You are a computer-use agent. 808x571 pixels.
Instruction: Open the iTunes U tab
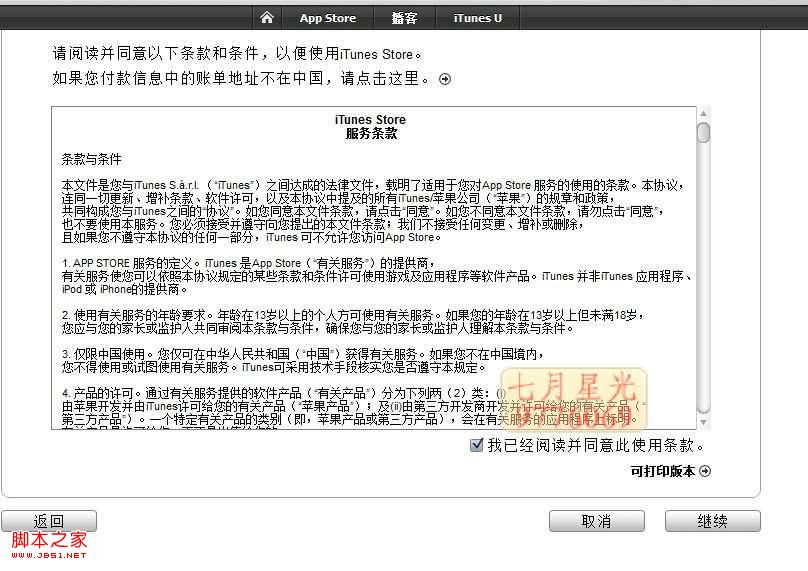click(x=477, y=18)
